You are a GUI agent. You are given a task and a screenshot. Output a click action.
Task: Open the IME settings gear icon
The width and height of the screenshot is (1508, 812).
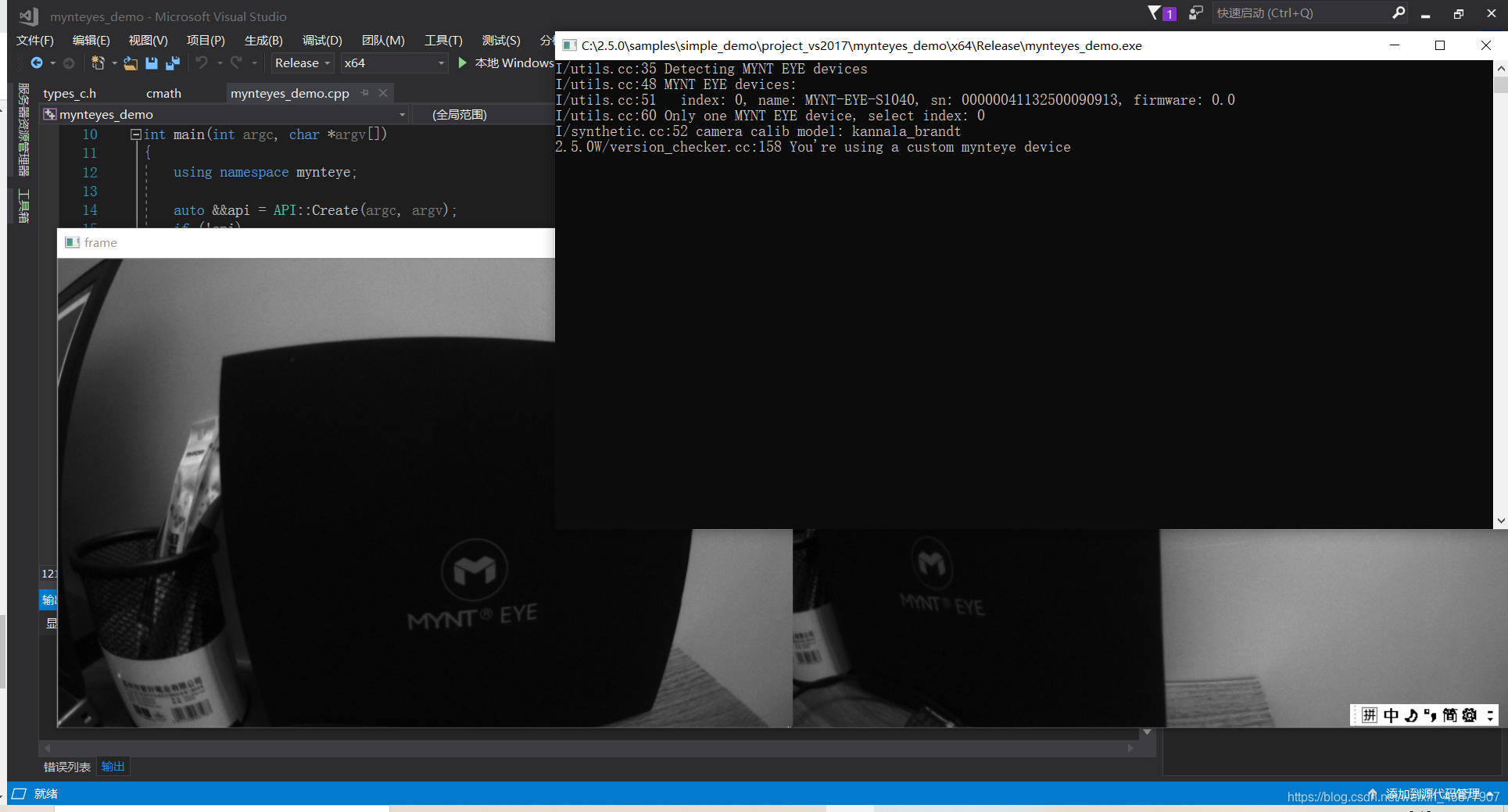[1470, 715]
